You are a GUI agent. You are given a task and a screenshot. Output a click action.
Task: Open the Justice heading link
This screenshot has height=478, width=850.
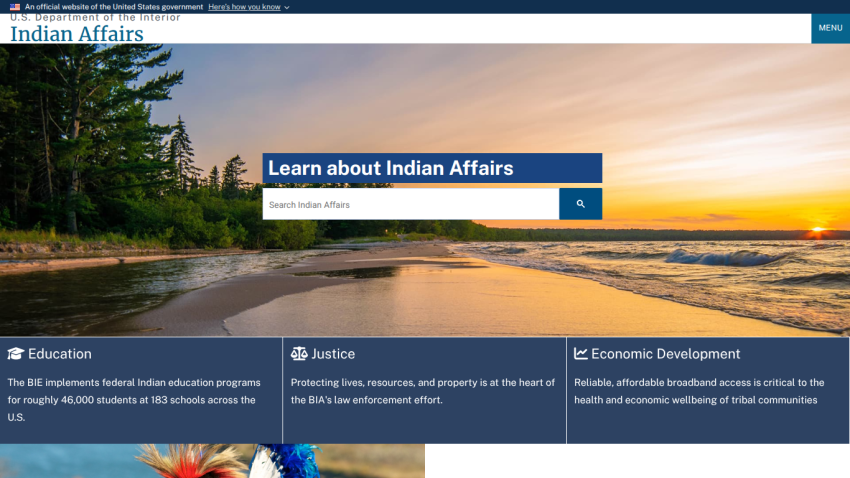[333, 354]
